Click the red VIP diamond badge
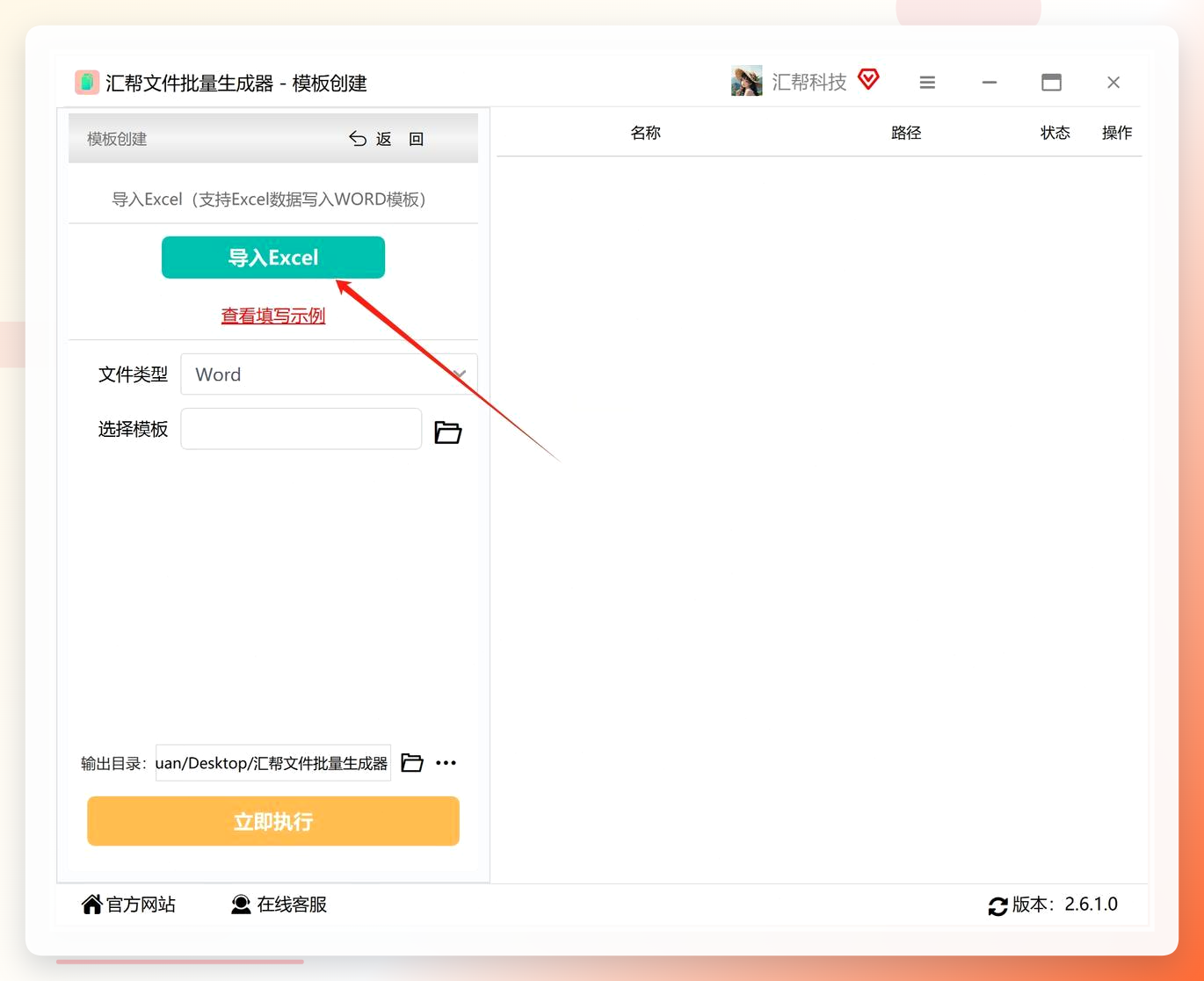The width and height of the screenshot is (1204, 981). (x=868, y=80)
